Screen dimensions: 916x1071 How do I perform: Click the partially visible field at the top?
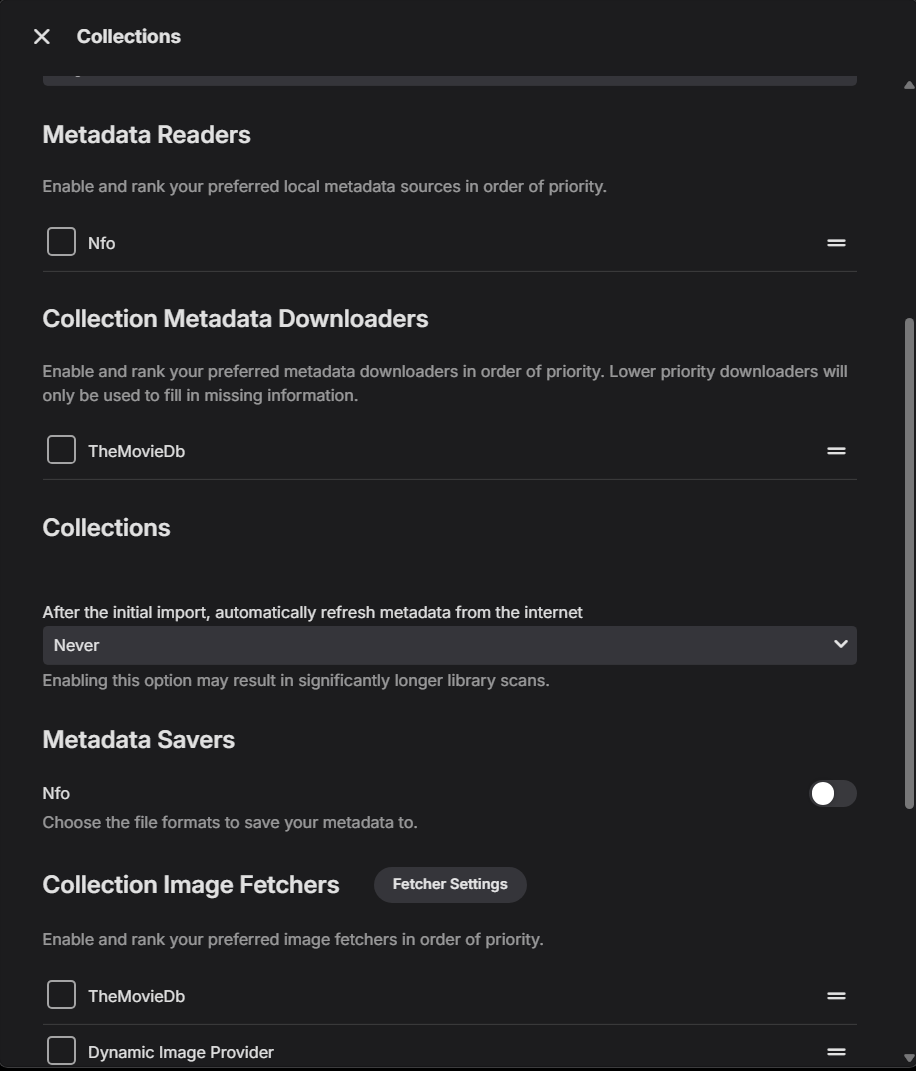tap(449, 81)
